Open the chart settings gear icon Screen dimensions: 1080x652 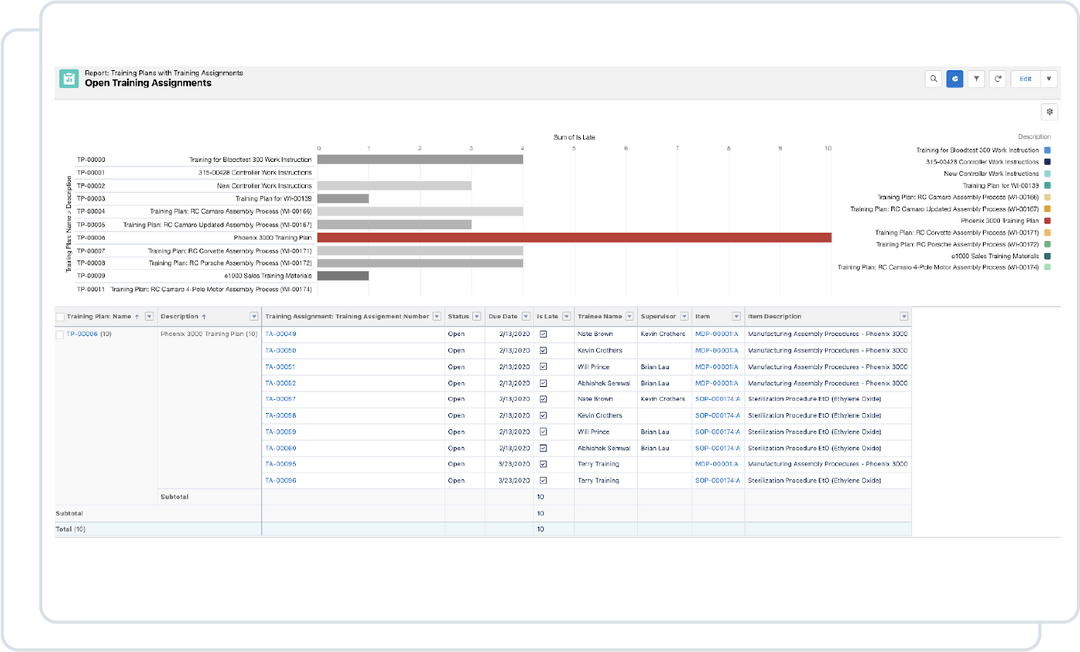point(1049,111)
